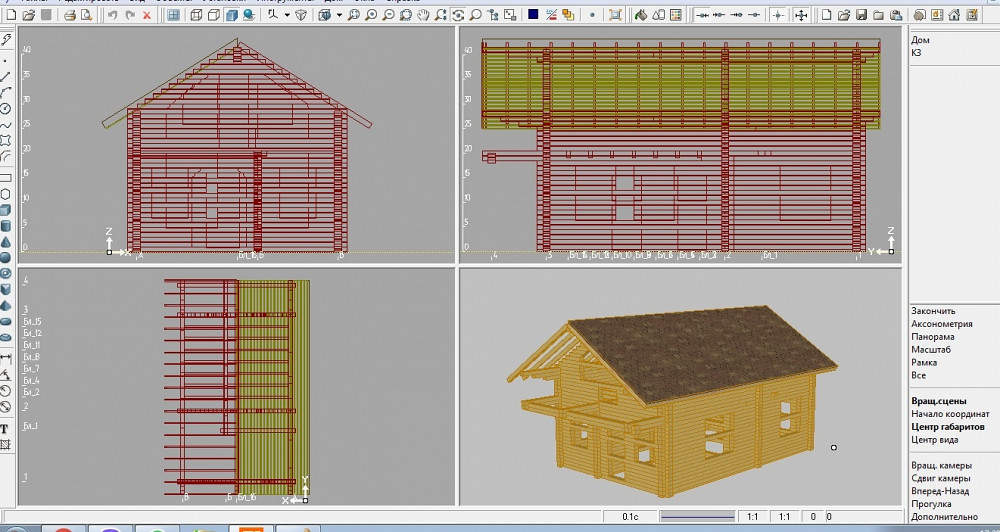The width and height of the screenshot is (1000, 532).
Task: Choose Панорама from the right panel list
Action: click(x=932, y=337)
